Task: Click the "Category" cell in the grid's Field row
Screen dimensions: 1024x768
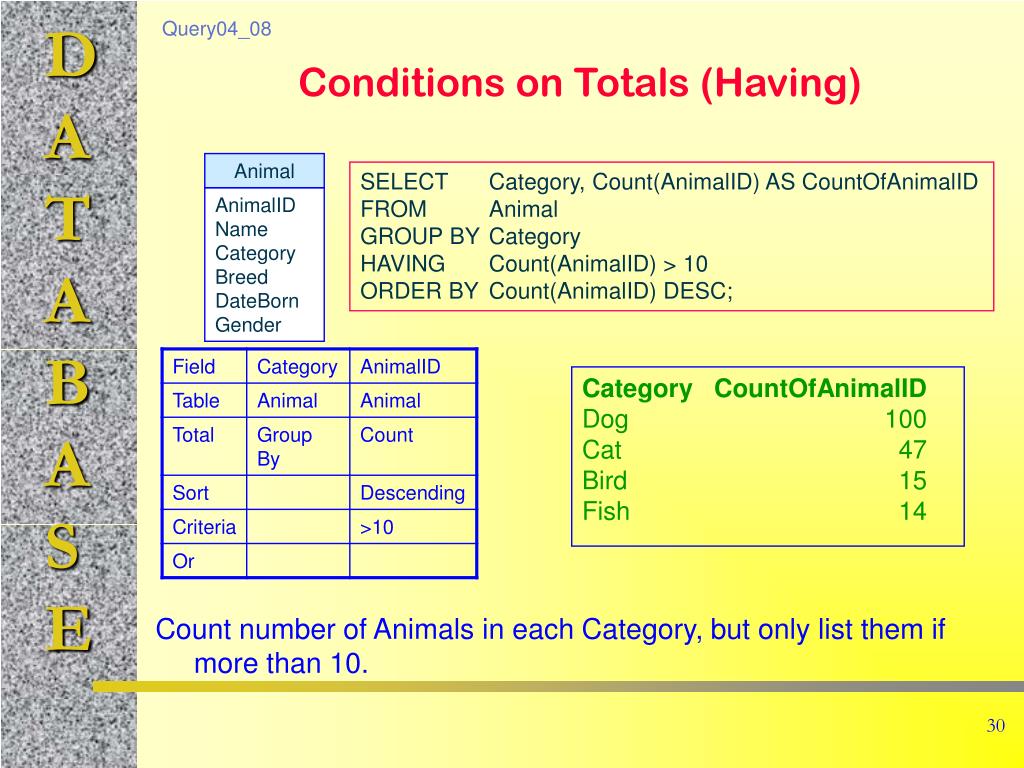Action: (x=297, y=367)
